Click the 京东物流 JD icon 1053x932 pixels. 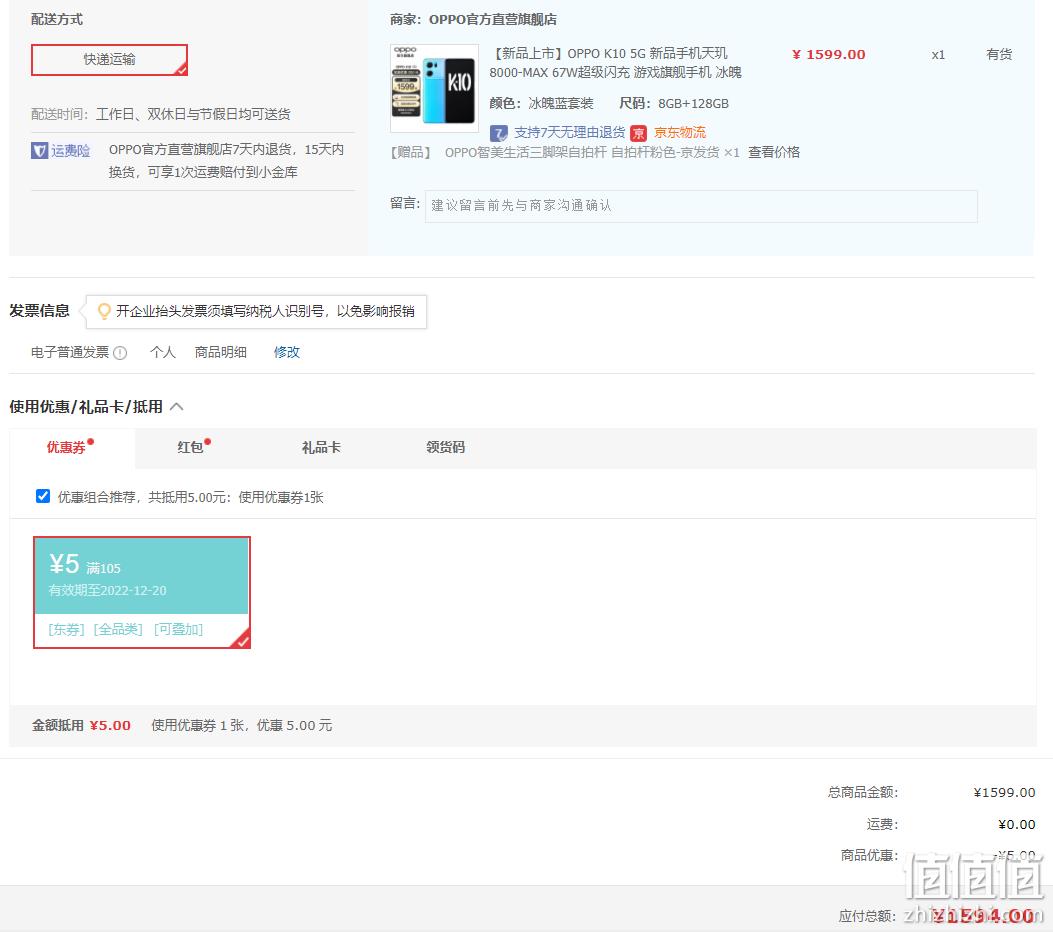click(639, 133)
